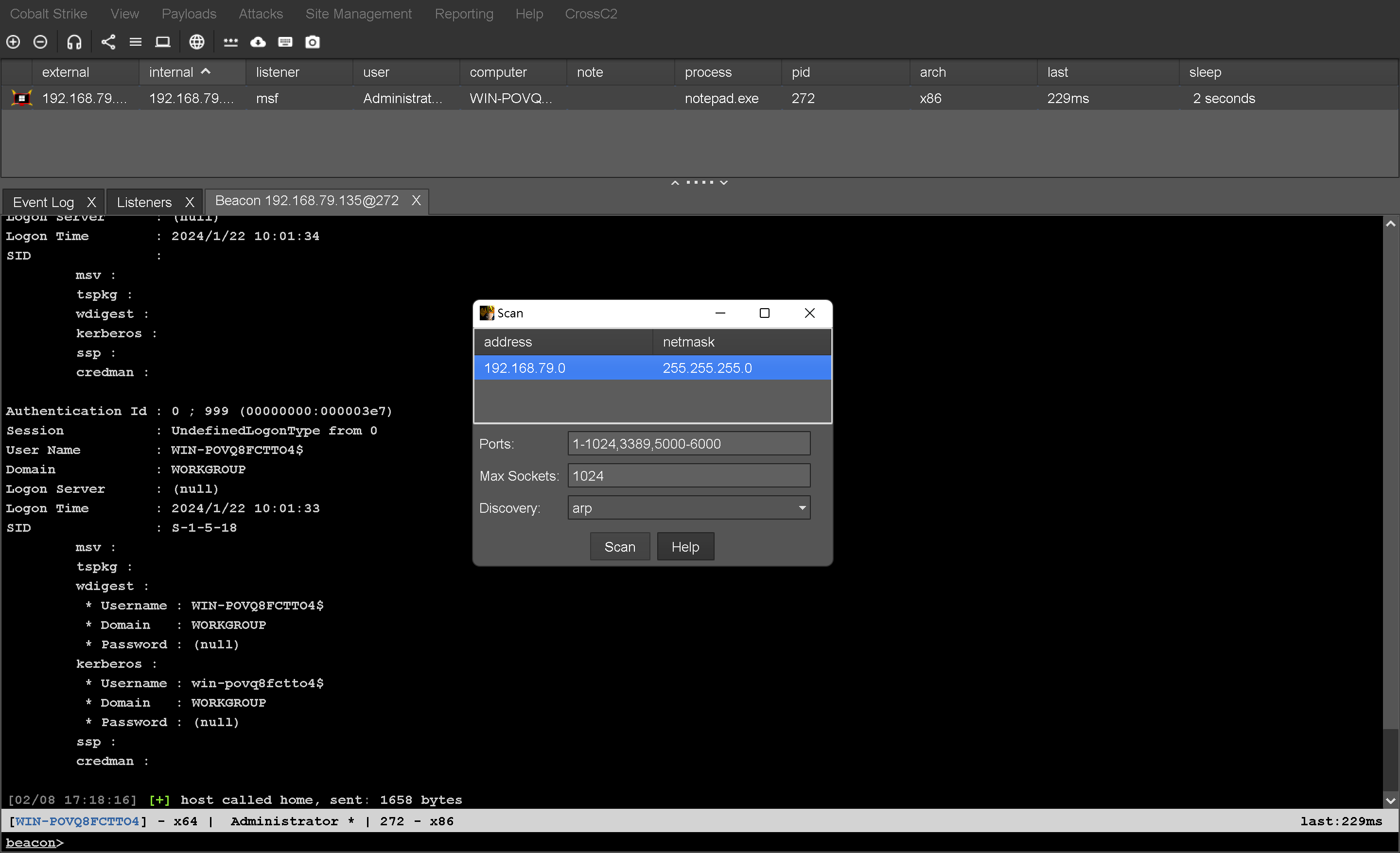Viewport: 1400px width, 853px height.
Task: Click the disconnect minus icon
Action: [x=40, y=41]
